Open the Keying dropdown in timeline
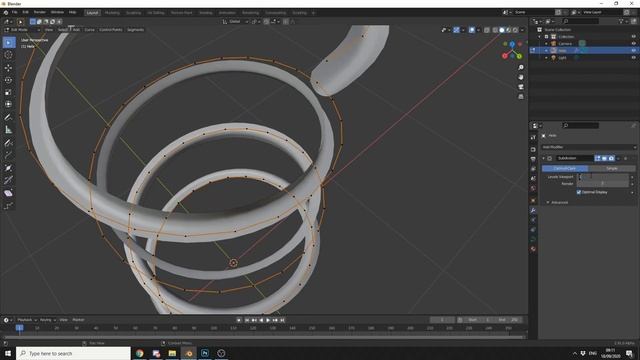 47,320
